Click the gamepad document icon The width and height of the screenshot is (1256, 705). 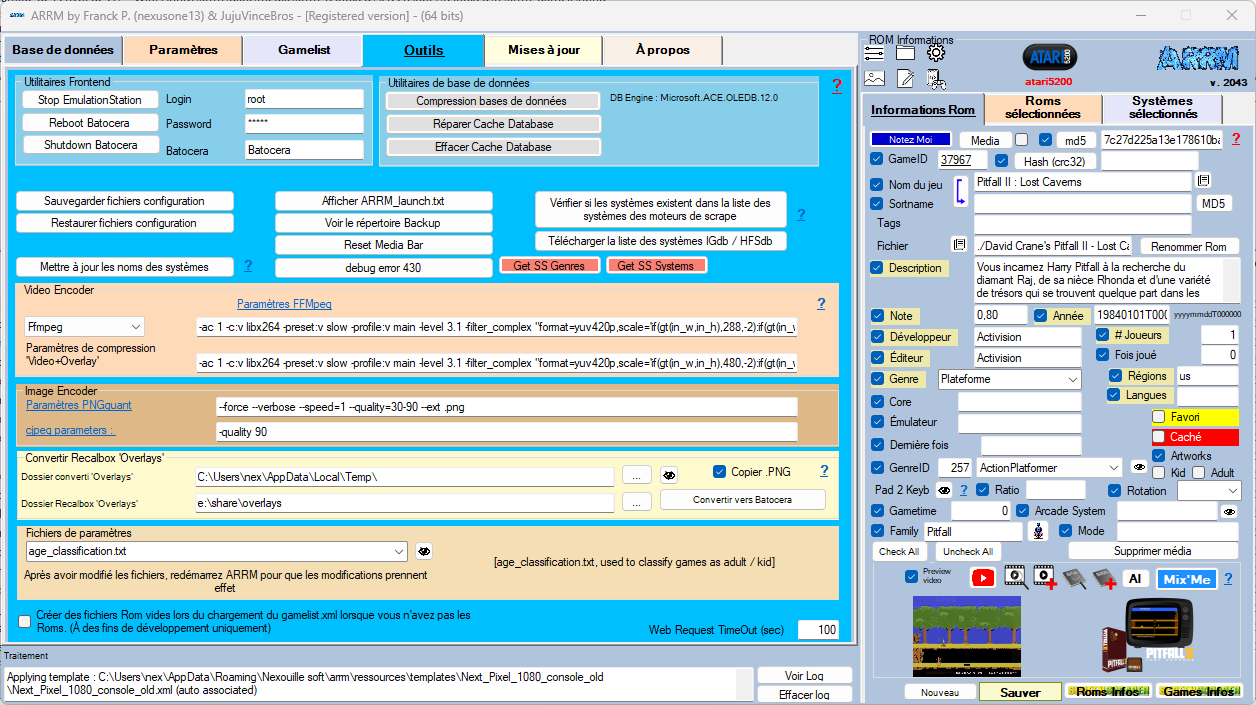(936, 78)
